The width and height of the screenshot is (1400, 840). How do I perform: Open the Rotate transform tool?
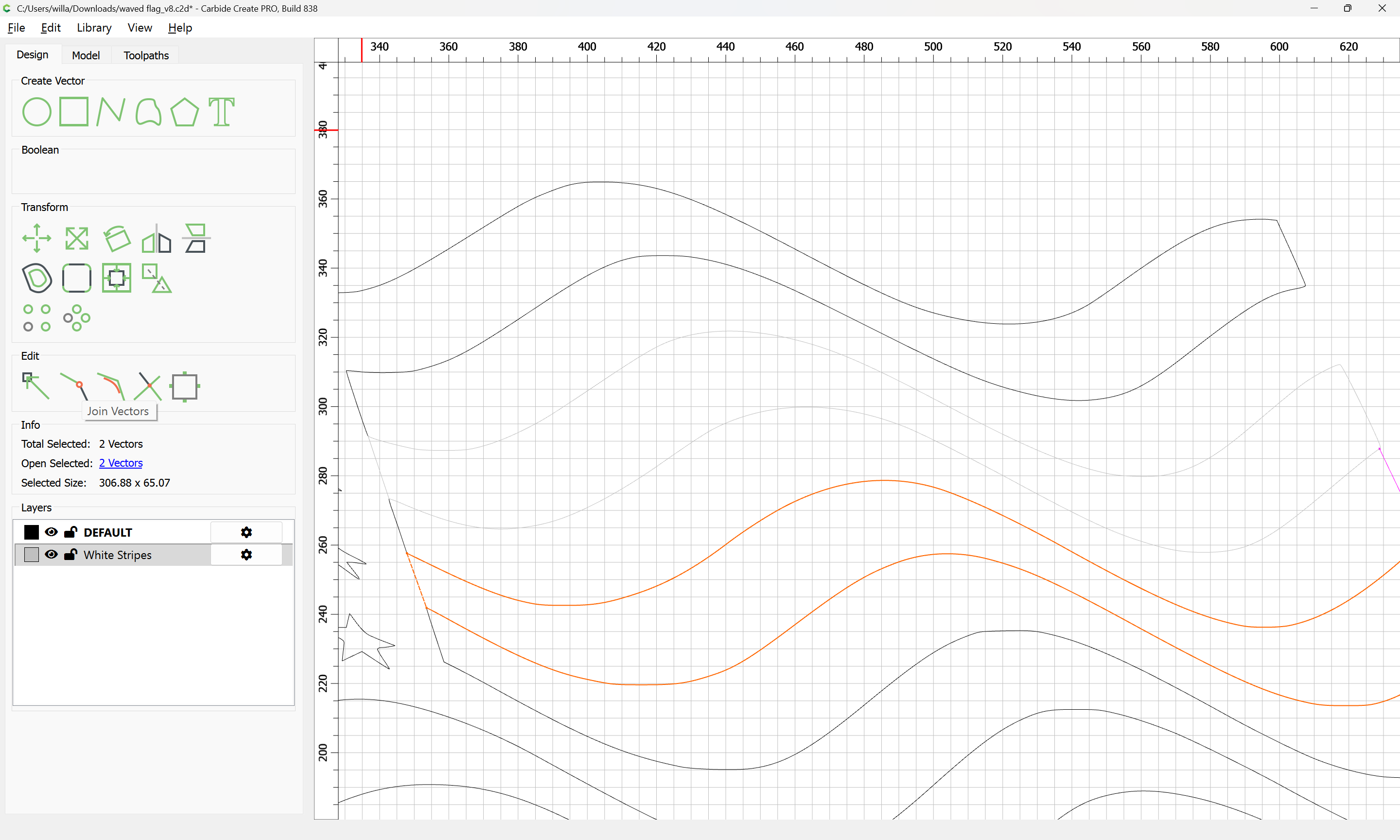(117, 238)
